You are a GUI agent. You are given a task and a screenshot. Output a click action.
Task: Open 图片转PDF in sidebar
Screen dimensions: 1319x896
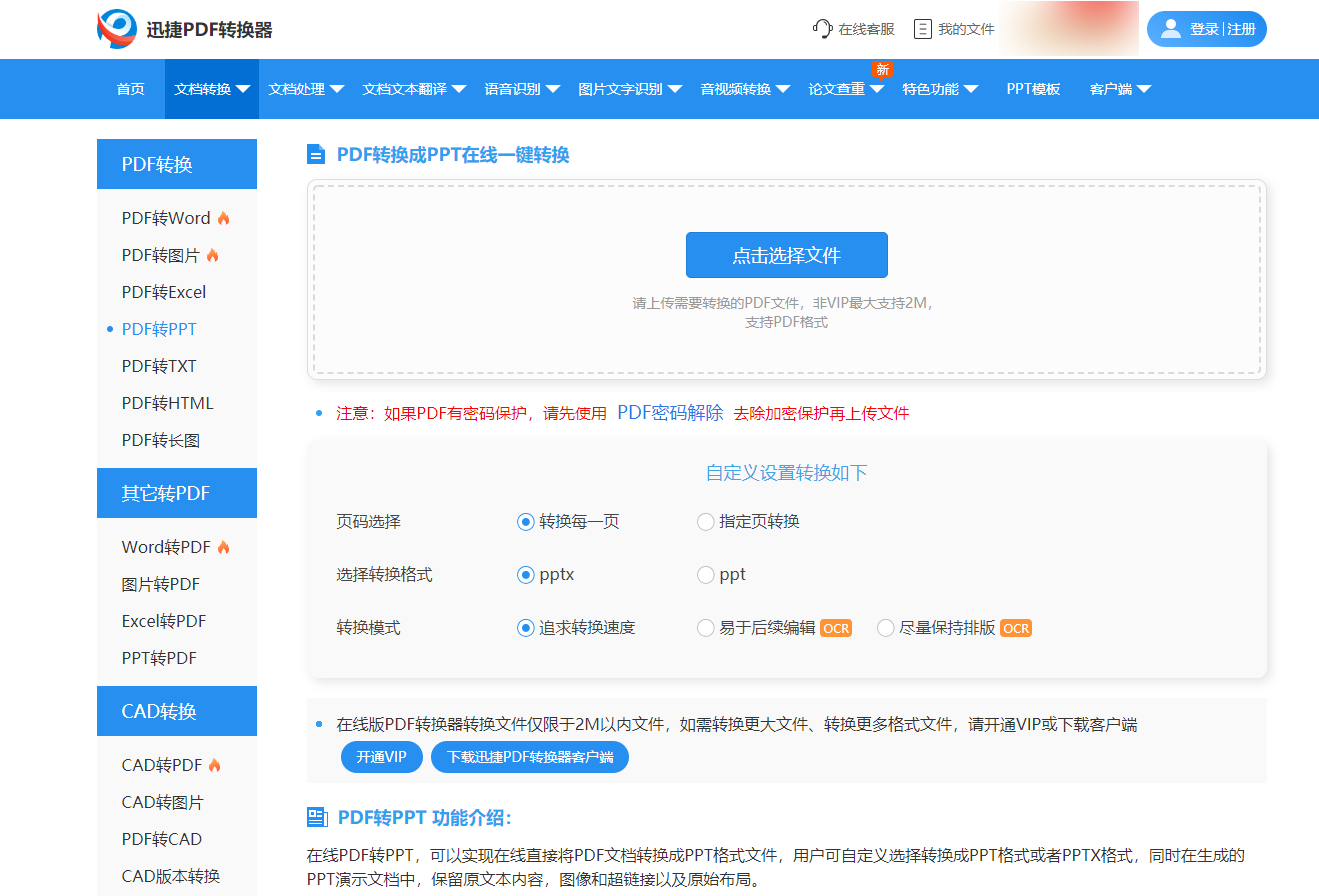pyautogui.click(x=161, y=584)
